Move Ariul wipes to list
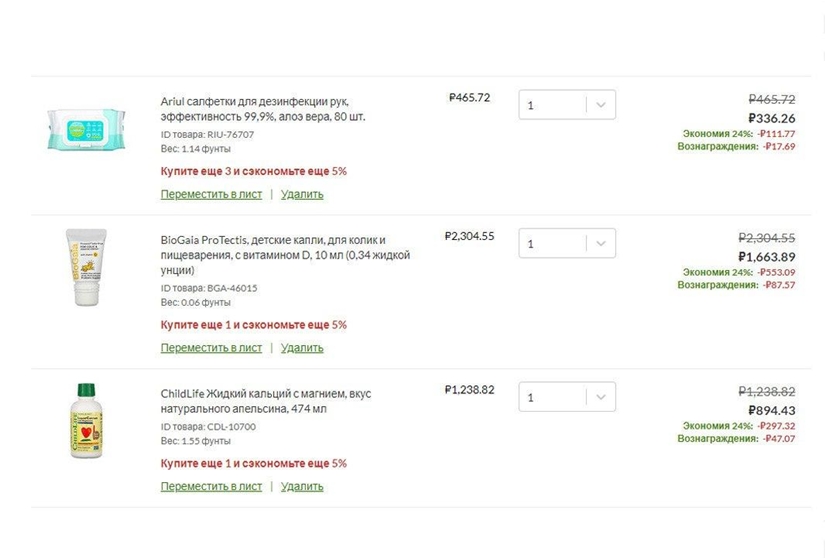Screen dimensions: 825x558 [x=211, y=194]
